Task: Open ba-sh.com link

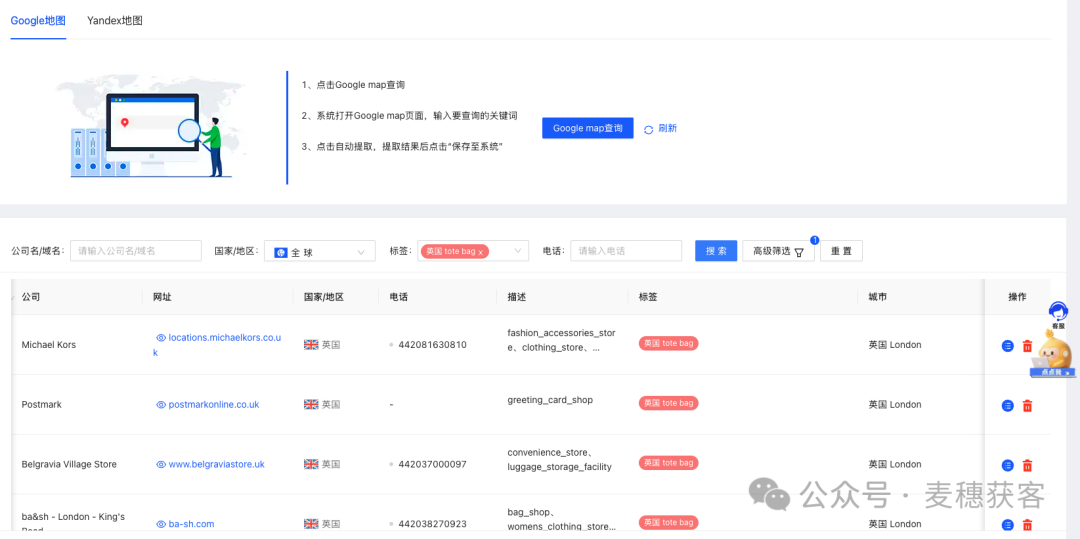Action: point(191,524)
